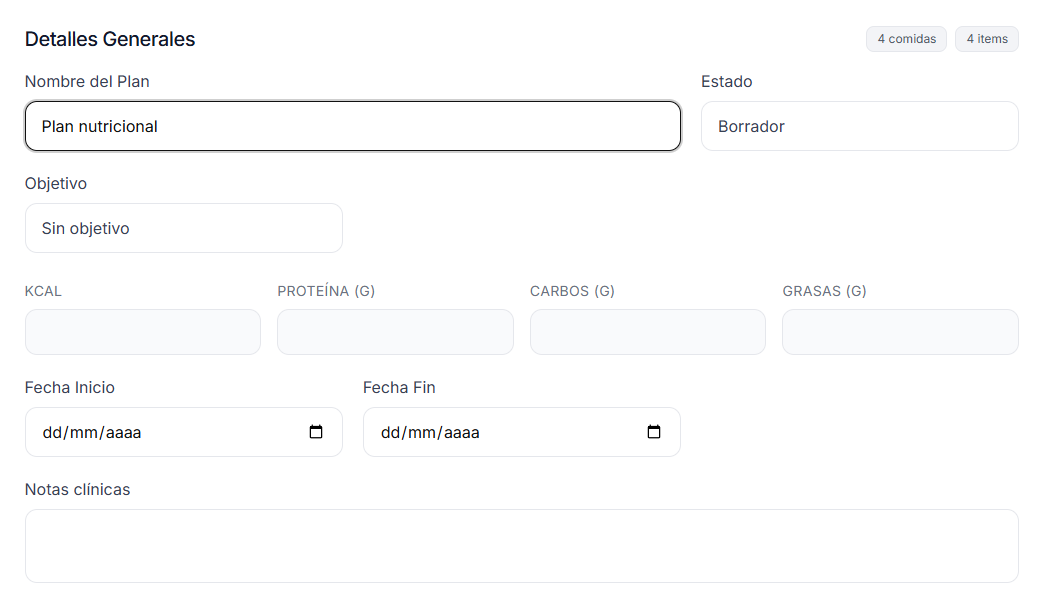Focus the Grasas (G) input box
Screen dimensions: 1039x594
[x=900, y=332]
